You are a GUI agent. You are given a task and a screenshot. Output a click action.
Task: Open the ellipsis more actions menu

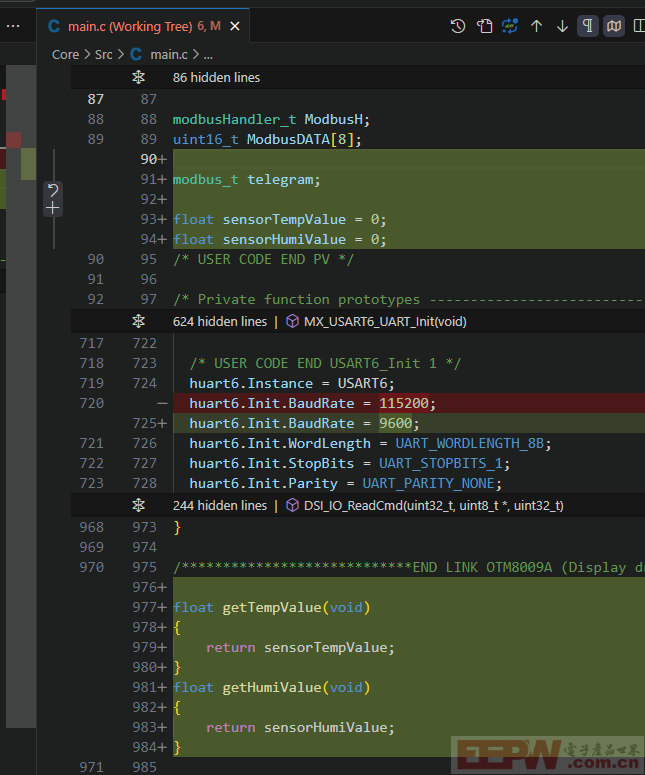click(x=13, y=26)
